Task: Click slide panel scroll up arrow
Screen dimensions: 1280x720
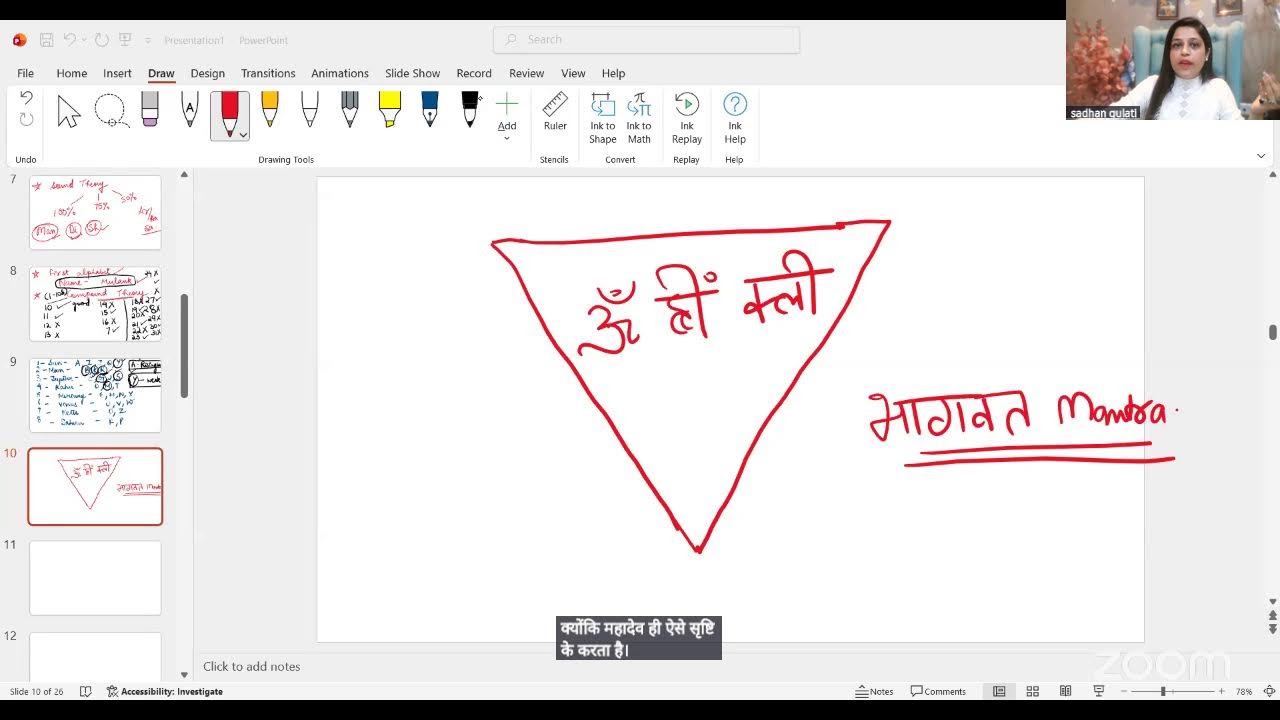Action: pyautogui.click(x=184, y=175)
